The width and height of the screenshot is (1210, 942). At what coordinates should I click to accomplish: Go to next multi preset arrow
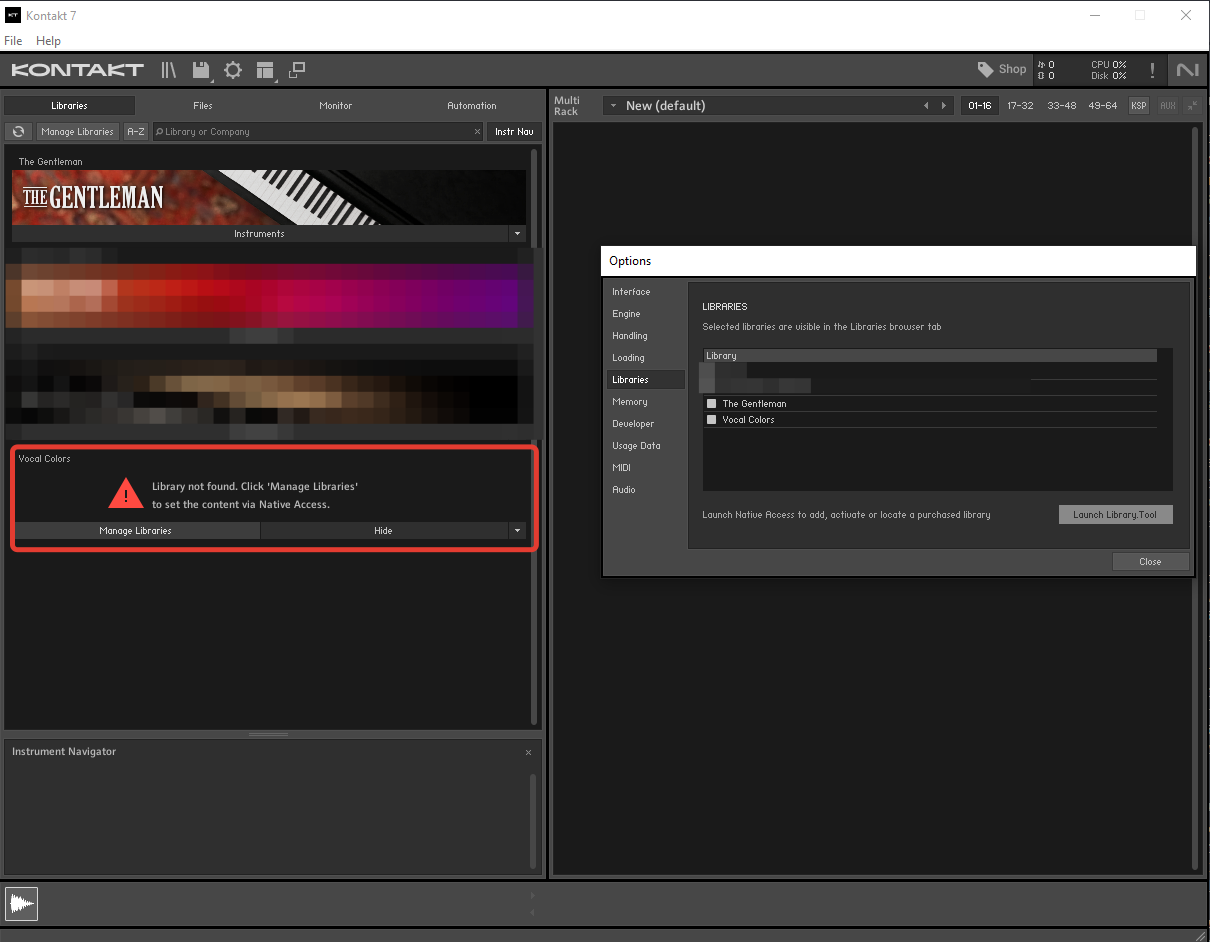pos(943,106)
